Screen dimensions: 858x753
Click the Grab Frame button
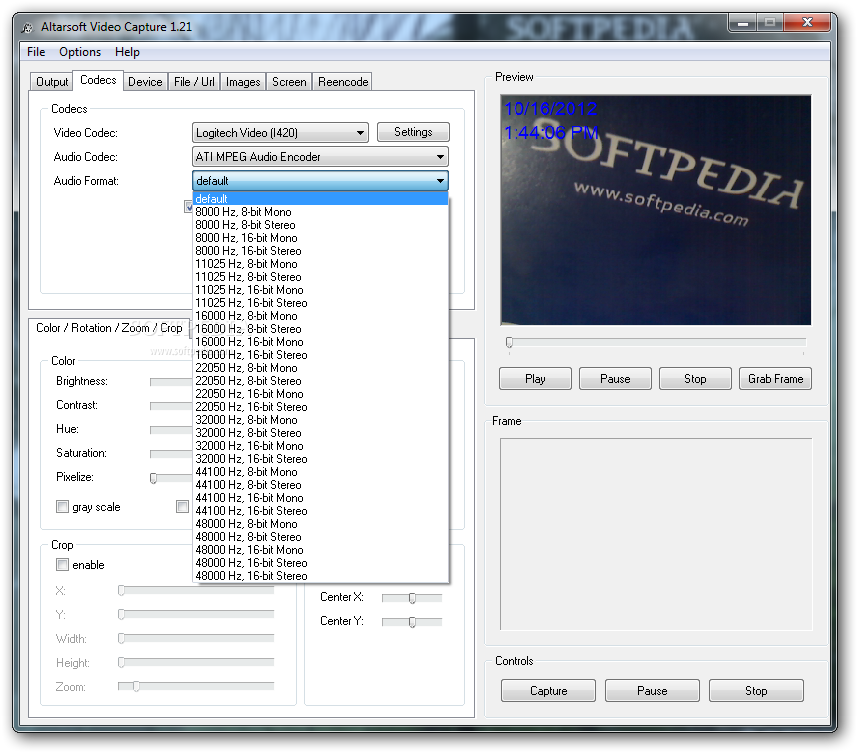[775, 379]
